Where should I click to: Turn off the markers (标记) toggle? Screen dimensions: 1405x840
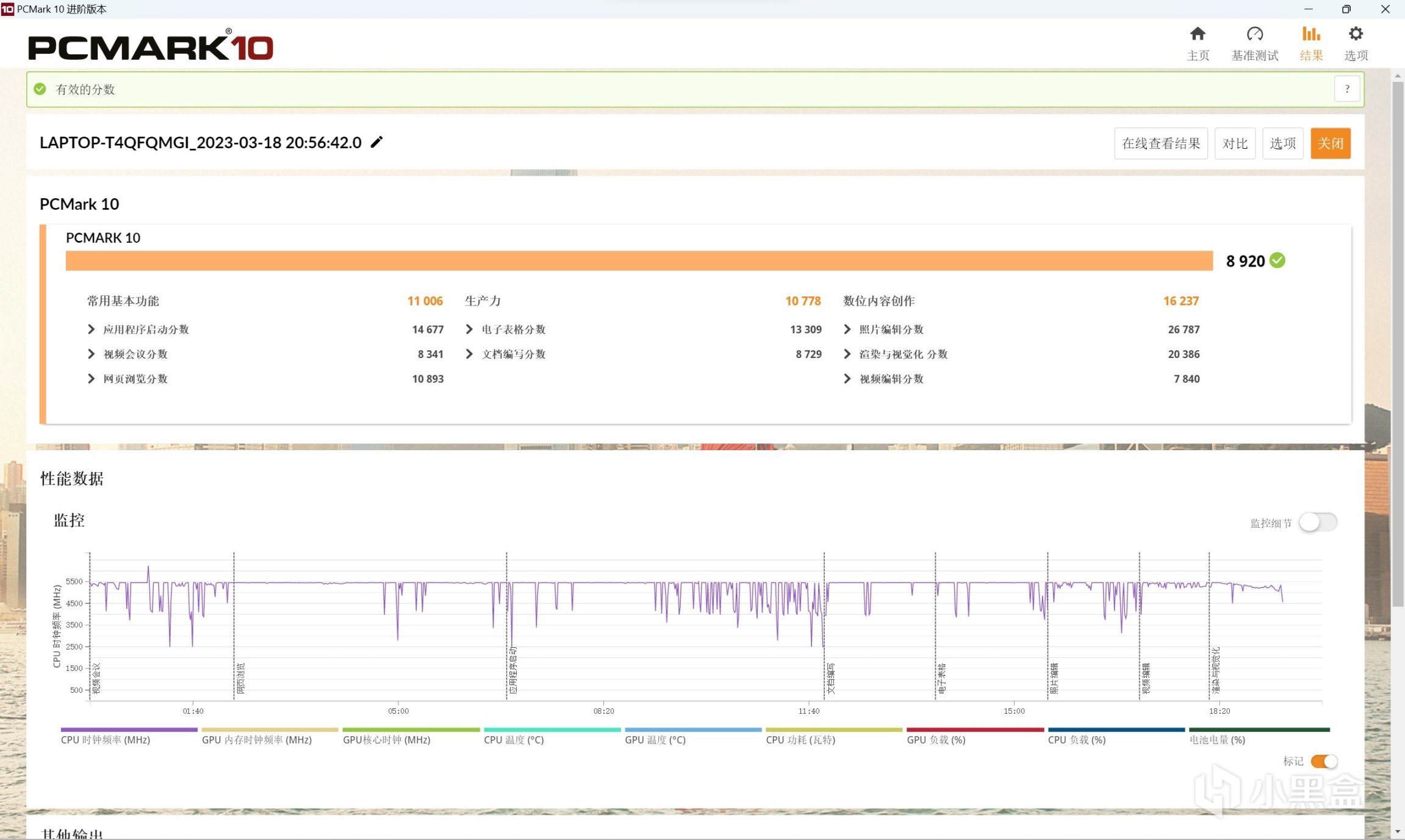(x=1324, y=761)
